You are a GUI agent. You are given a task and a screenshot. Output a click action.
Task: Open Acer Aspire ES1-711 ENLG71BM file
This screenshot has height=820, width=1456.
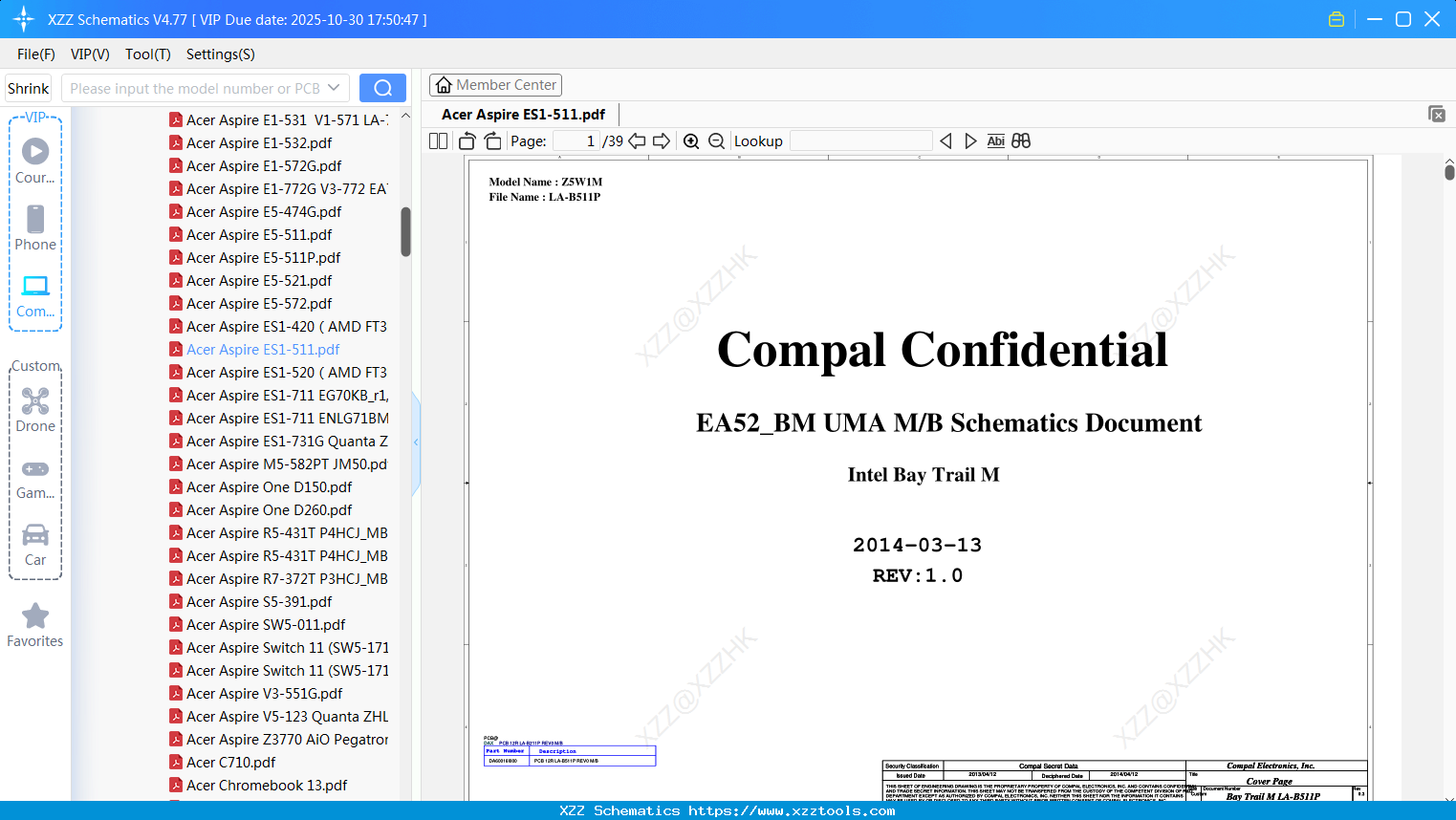click(278, 419)
